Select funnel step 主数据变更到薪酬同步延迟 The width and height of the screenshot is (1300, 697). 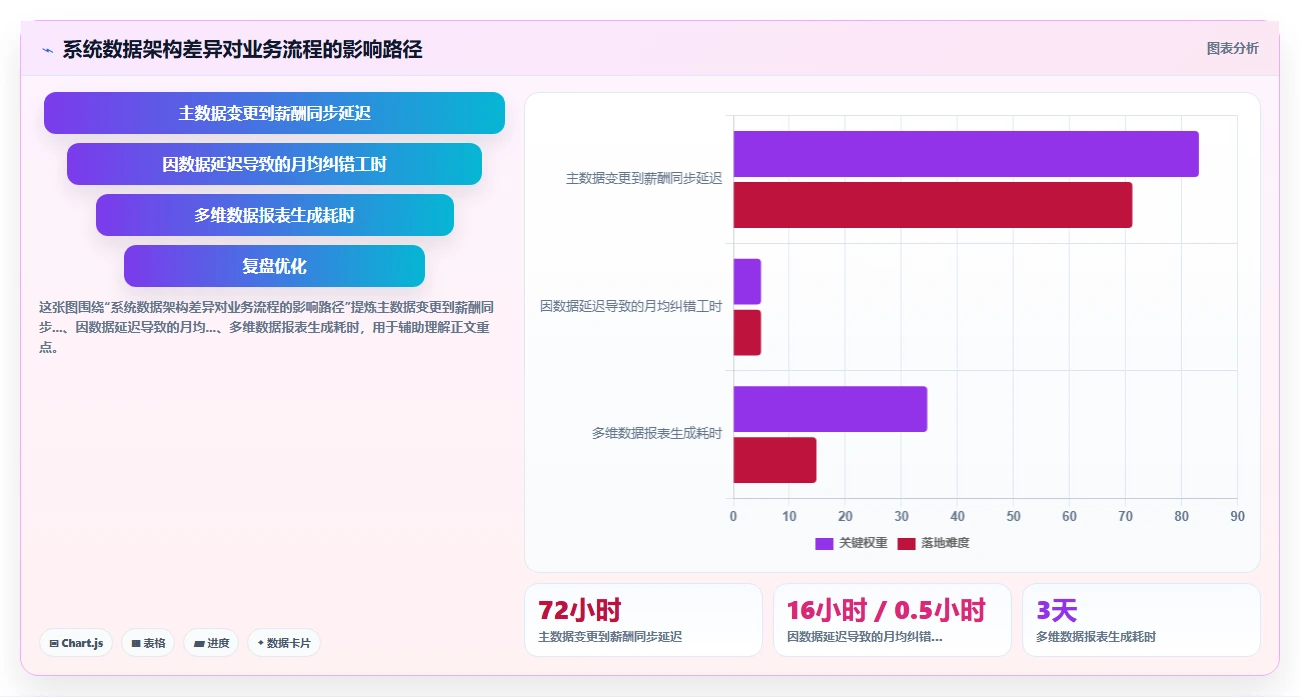(274, 113)
